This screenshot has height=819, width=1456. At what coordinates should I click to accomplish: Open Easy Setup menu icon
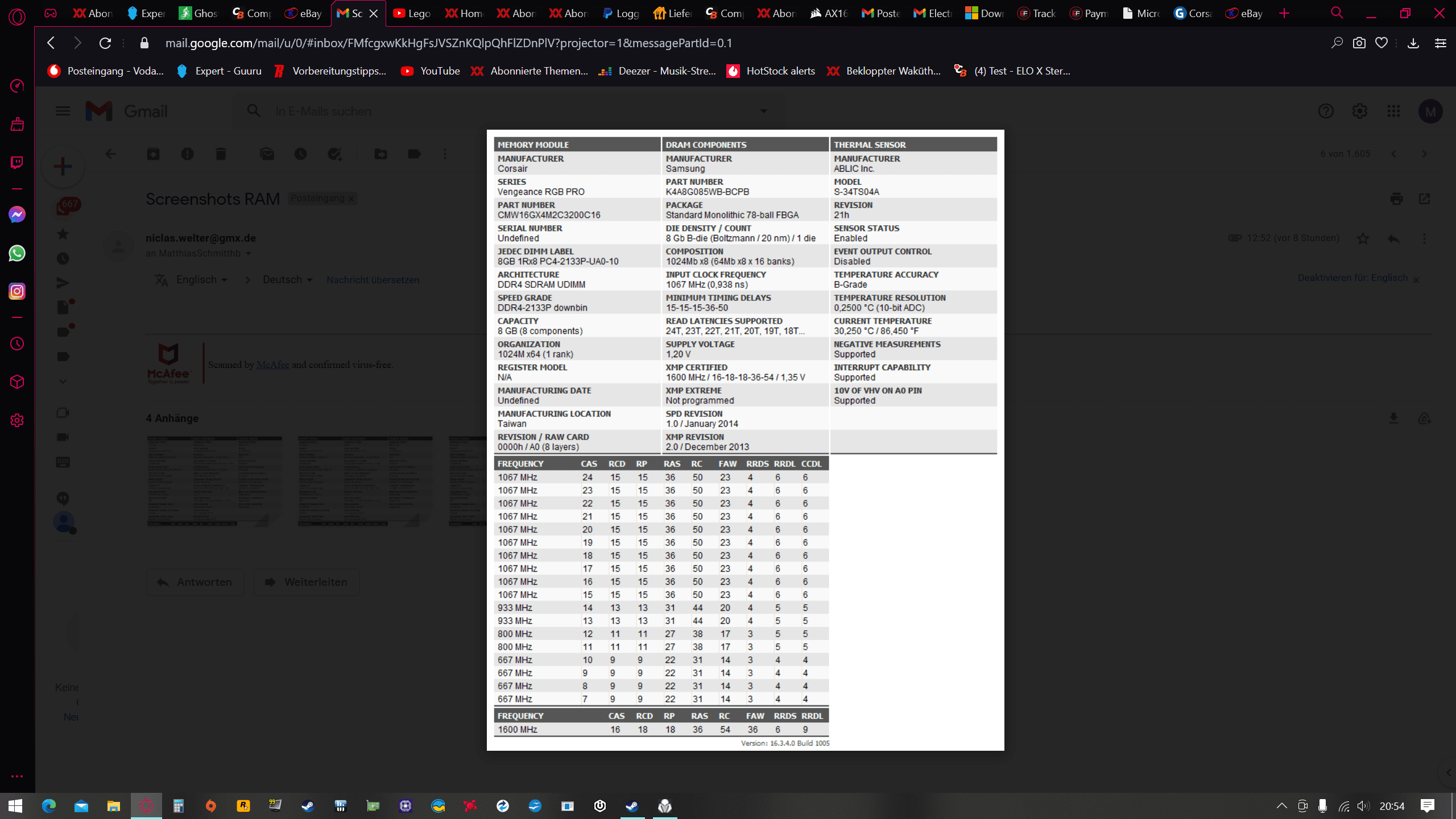tap(1441, 43)
